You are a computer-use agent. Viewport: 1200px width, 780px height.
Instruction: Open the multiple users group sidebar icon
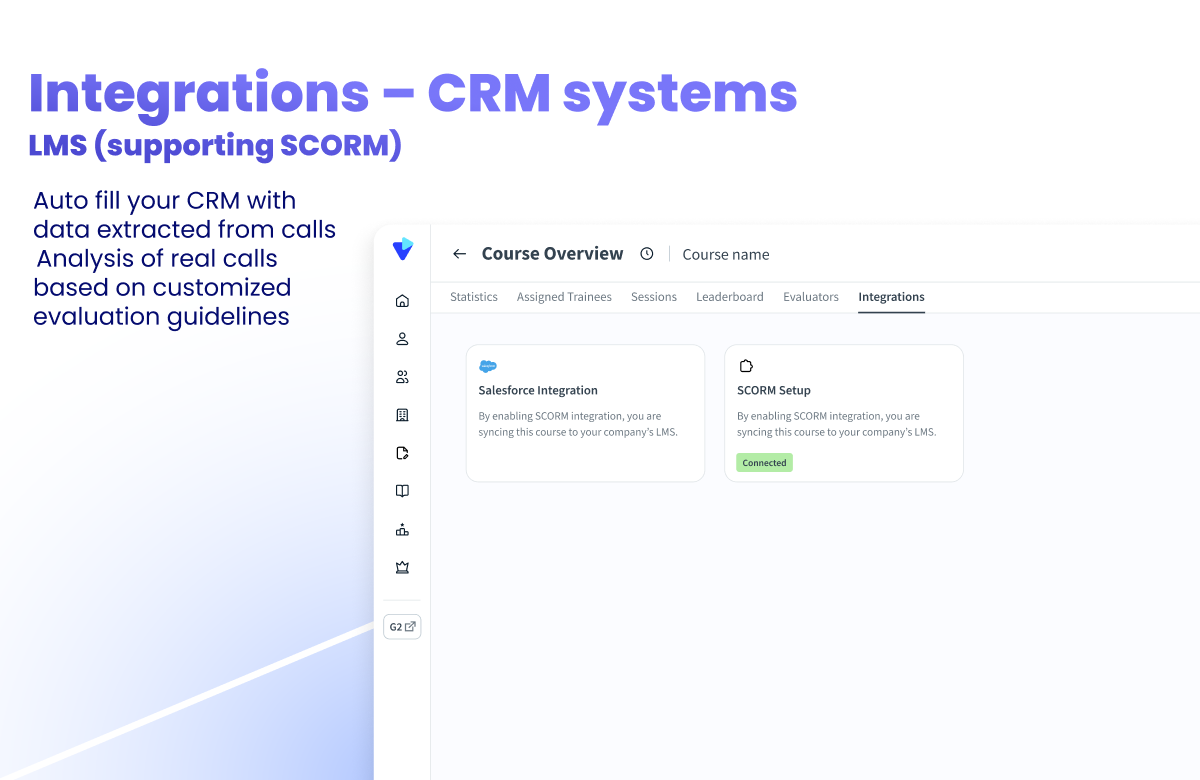(402, 377)
